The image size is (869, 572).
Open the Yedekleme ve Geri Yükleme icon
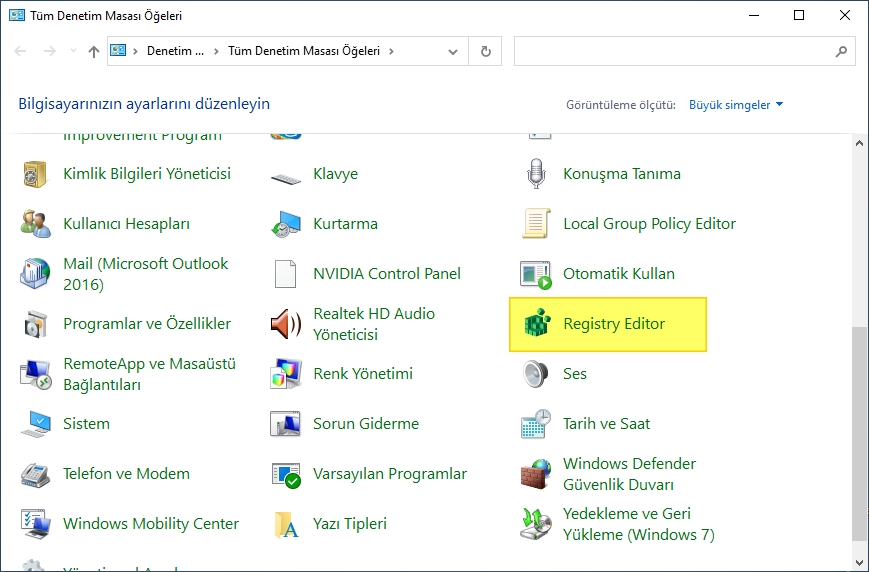point(536,524)
